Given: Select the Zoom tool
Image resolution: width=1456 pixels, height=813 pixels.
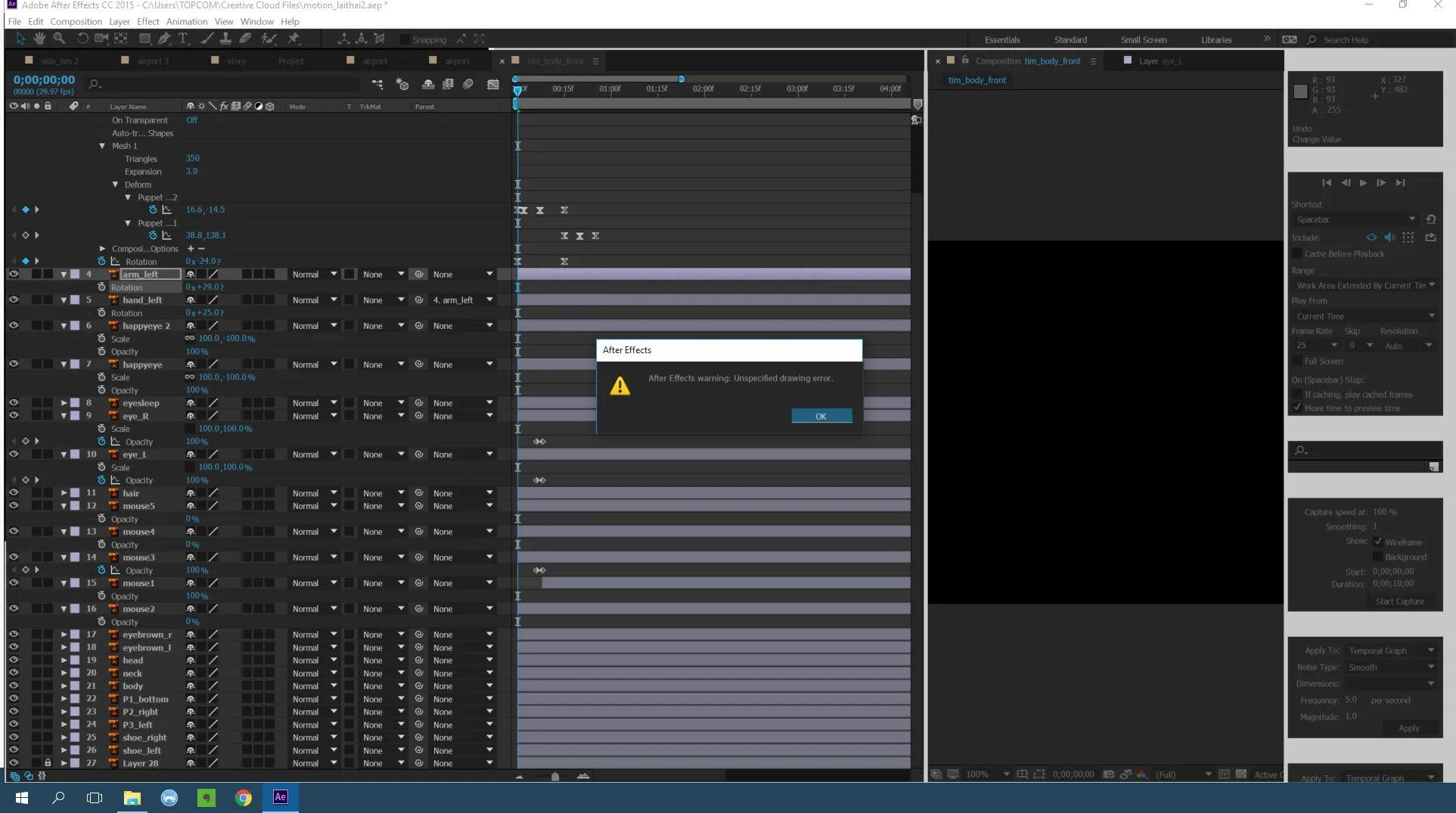Looking at the screenshot, I should coord(60,39).
